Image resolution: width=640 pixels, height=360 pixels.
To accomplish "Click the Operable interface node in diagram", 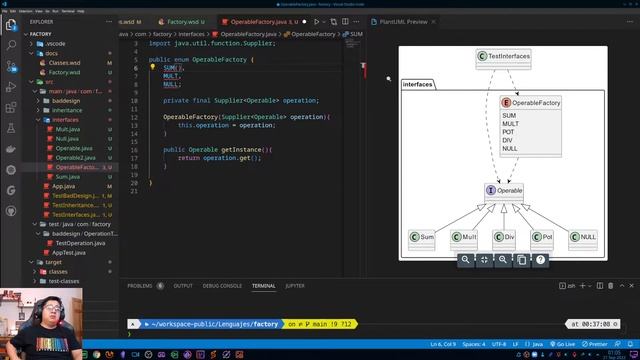I will coord(504,192).
